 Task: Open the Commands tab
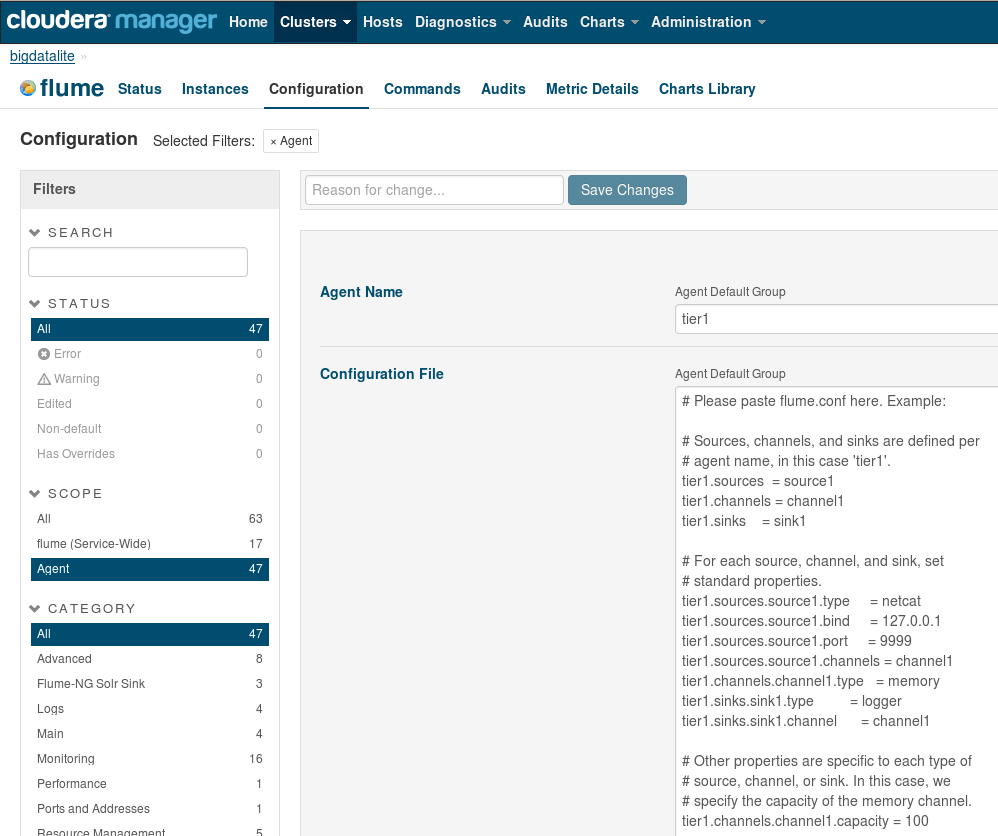coord(422,89)
